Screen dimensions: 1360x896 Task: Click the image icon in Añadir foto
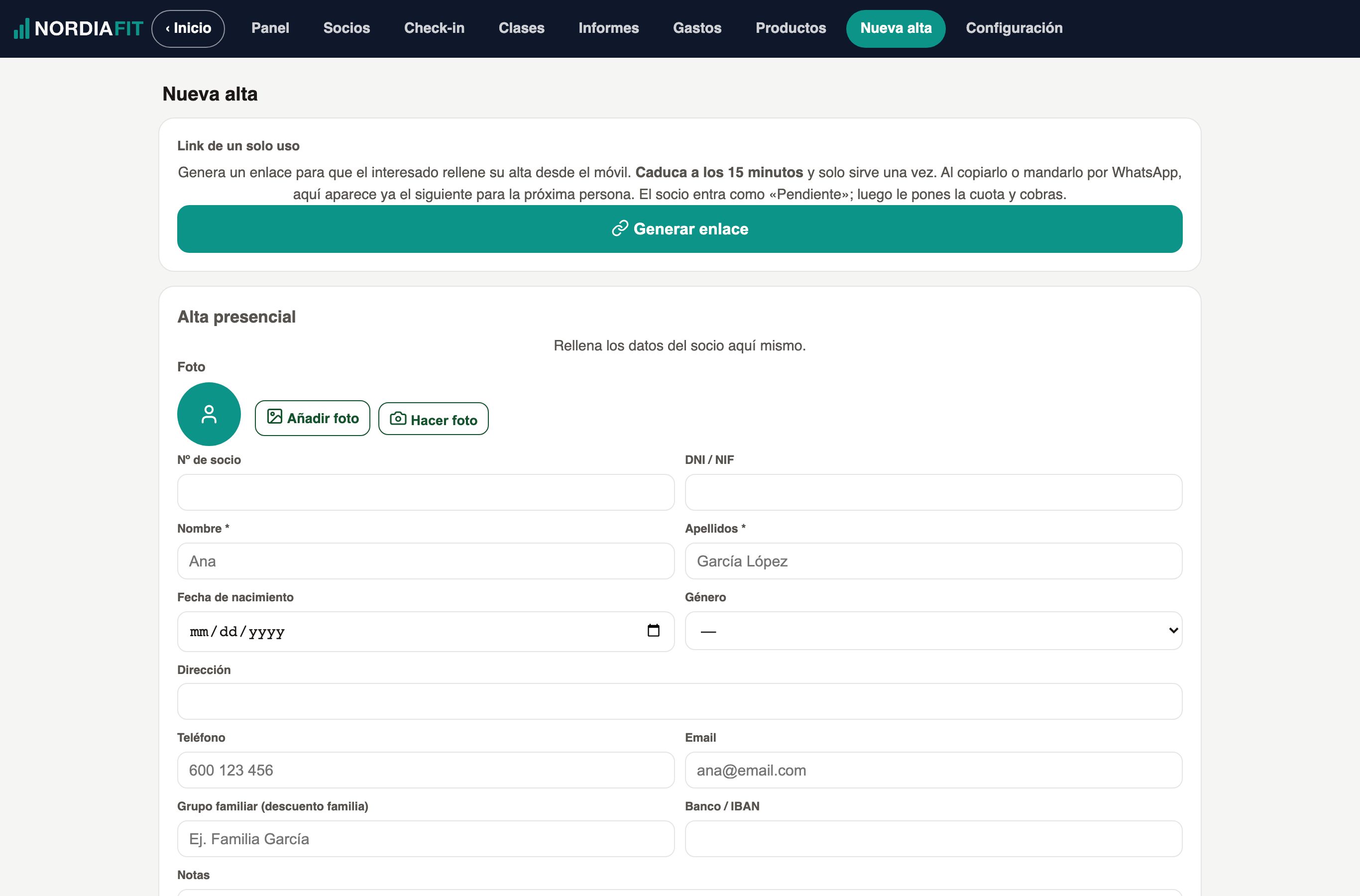click(x=275, y=417)
